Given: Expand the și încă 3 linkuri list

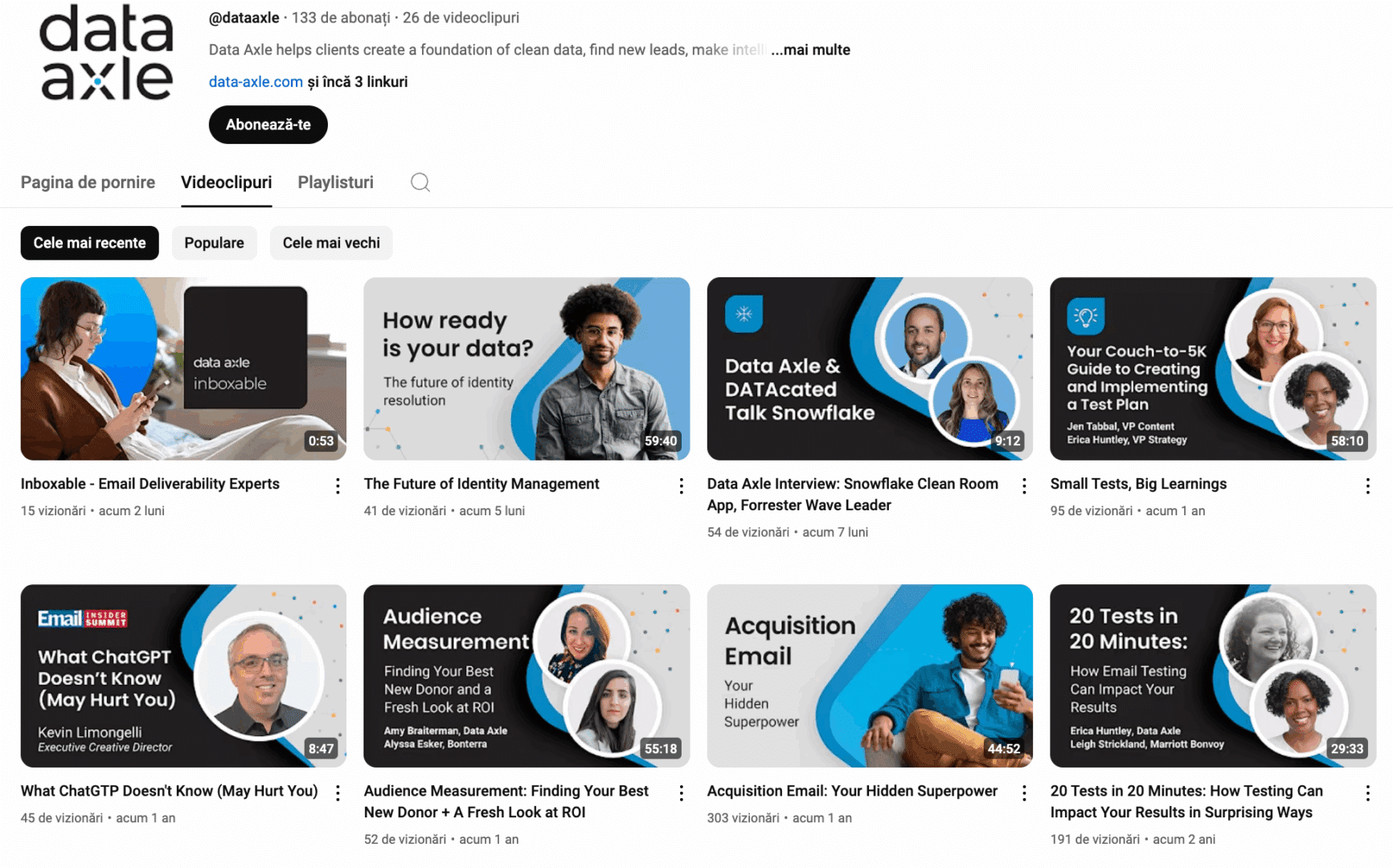Looking at the screenshot, I should 358,81.
